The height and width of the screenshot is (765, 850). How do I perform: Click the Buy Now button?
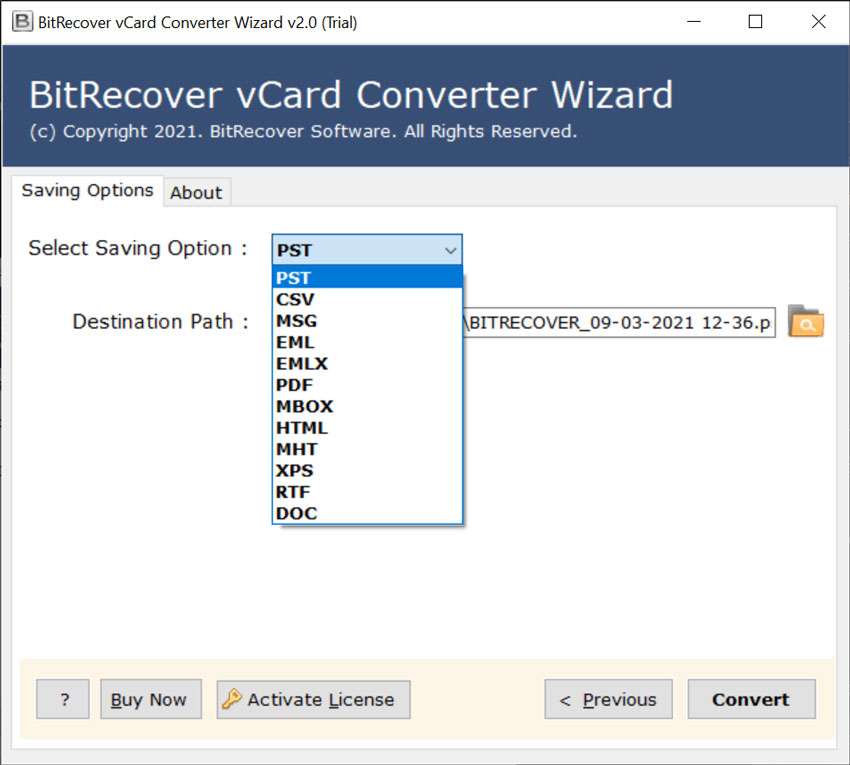point(151,699)
